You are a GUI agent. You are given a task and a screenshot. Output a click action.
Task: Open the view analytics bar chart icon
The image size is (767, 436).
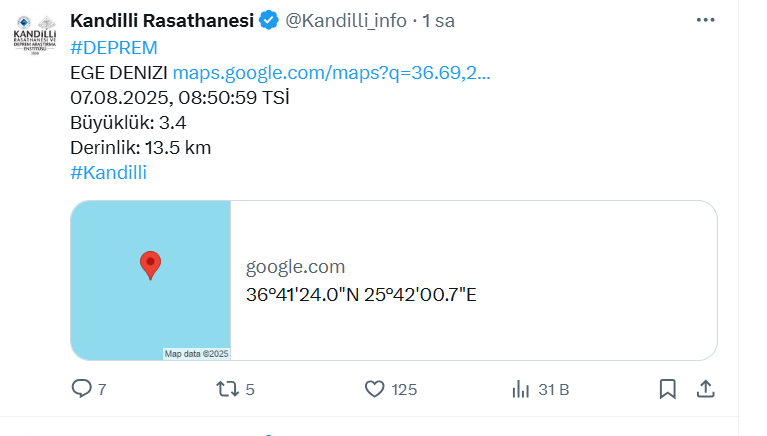(x=521, y=390)
